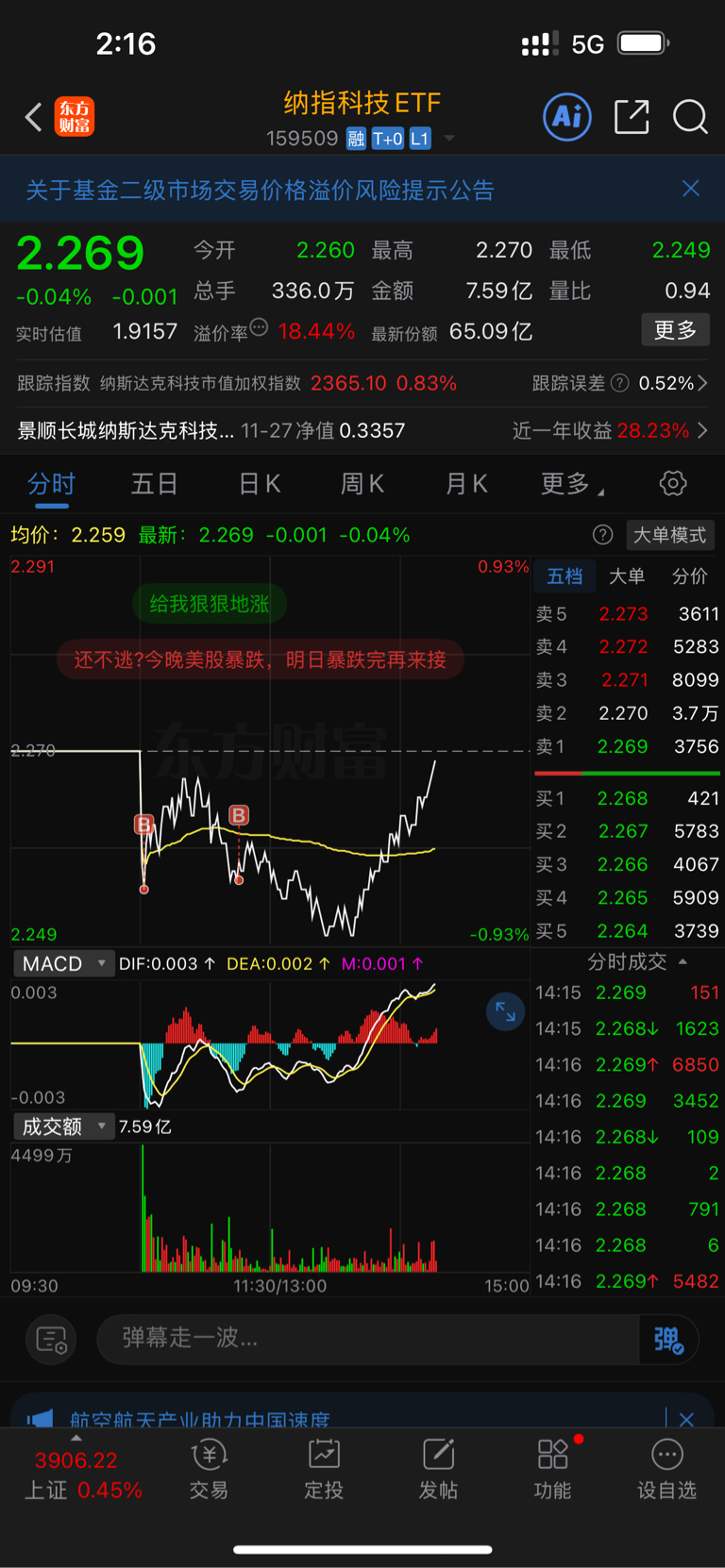Tap the 设自选 watchlist icon
The width and height of the screenshot is (725, 1568).
pyautogui.click(x=666, y=1470)
